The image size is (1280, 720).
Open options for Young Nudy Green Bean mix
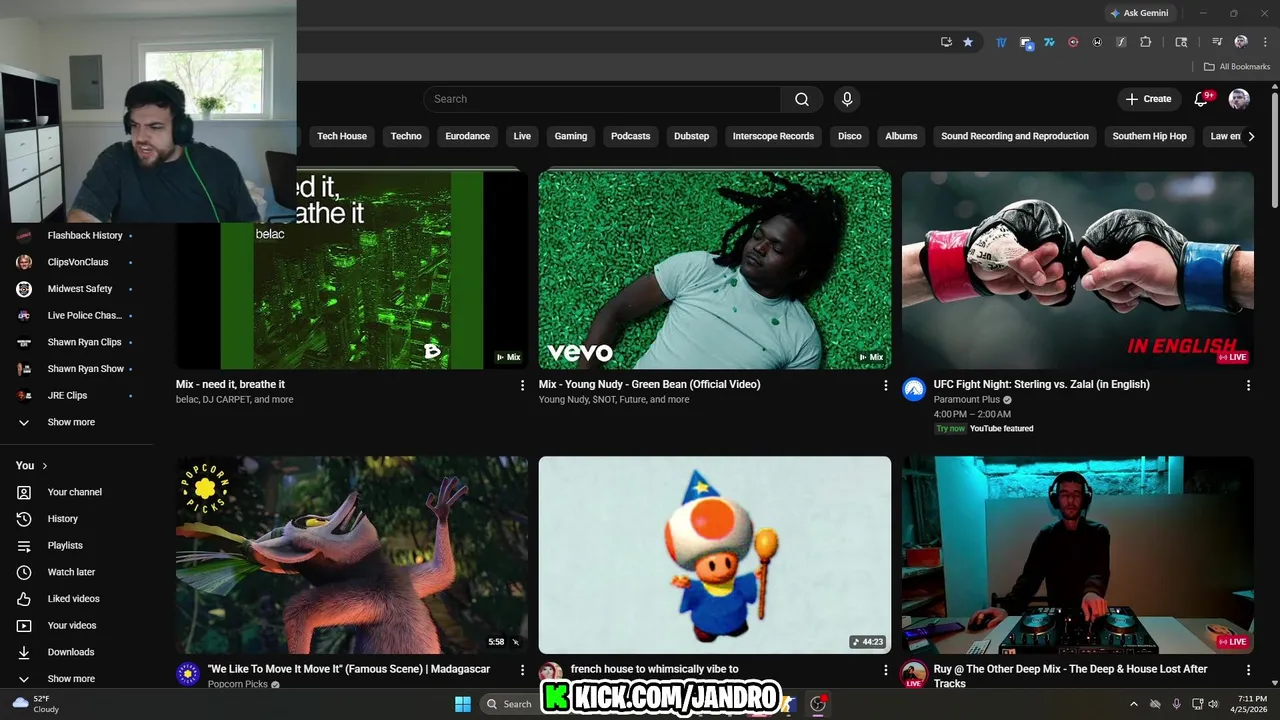click(885, 385)
